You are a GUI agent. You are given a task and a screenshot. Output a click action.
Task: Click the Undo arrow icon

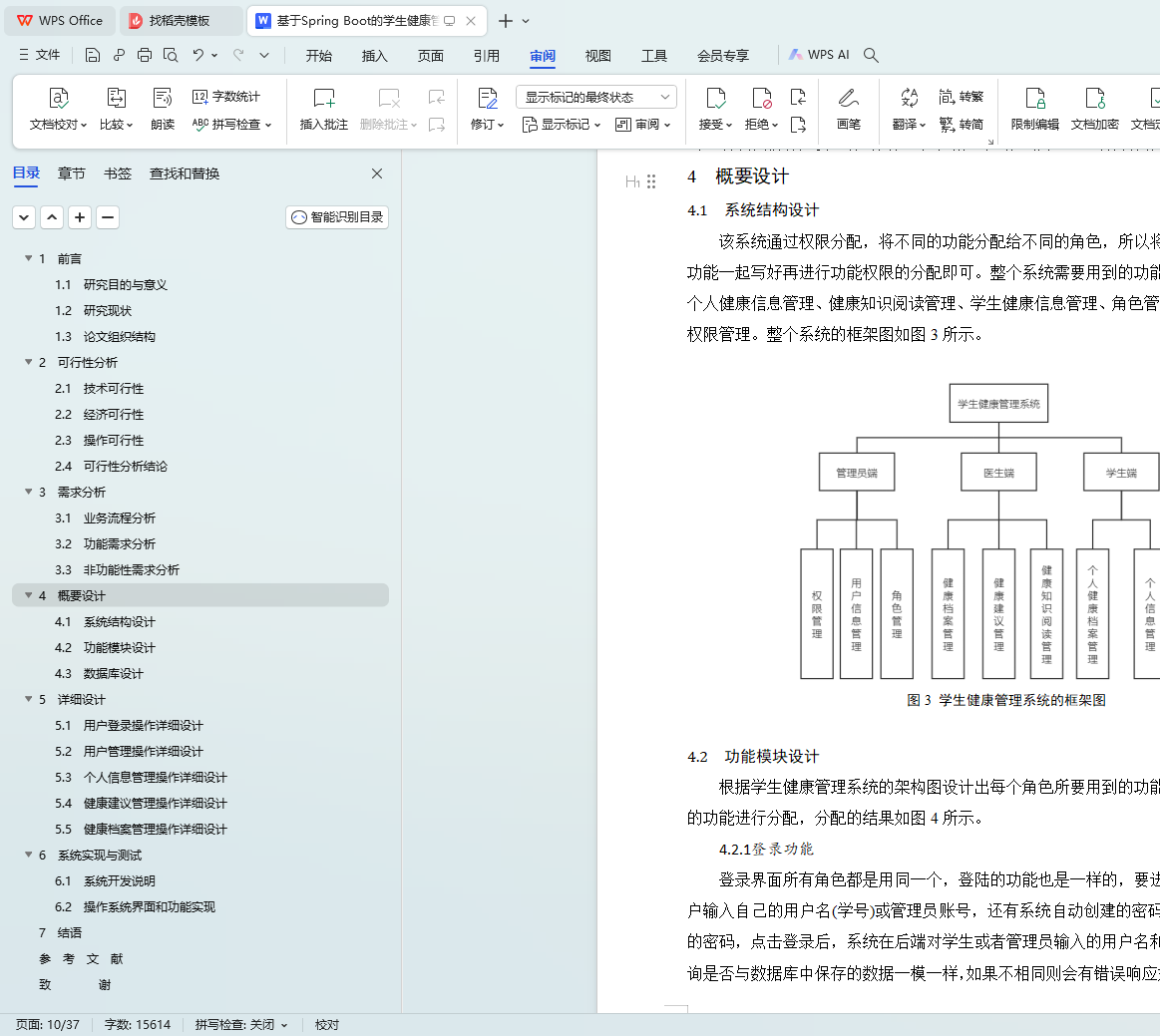[x=197, y=55]
